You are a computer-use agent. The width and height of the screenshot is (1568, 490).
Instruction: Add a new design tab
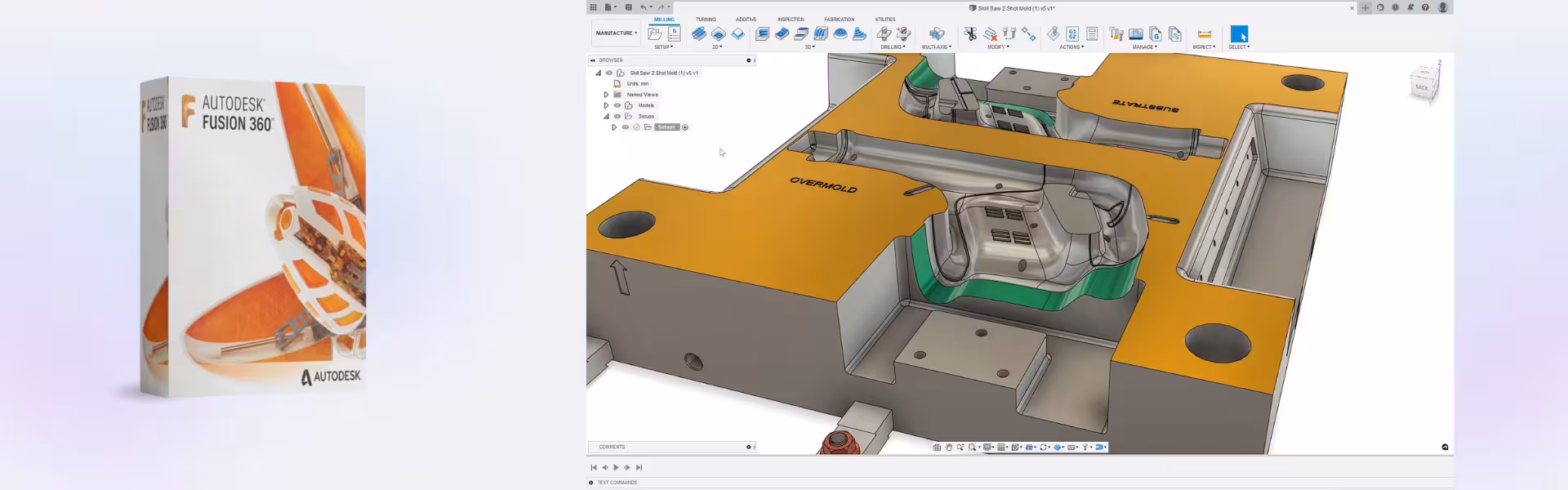tap(1365, 7)
